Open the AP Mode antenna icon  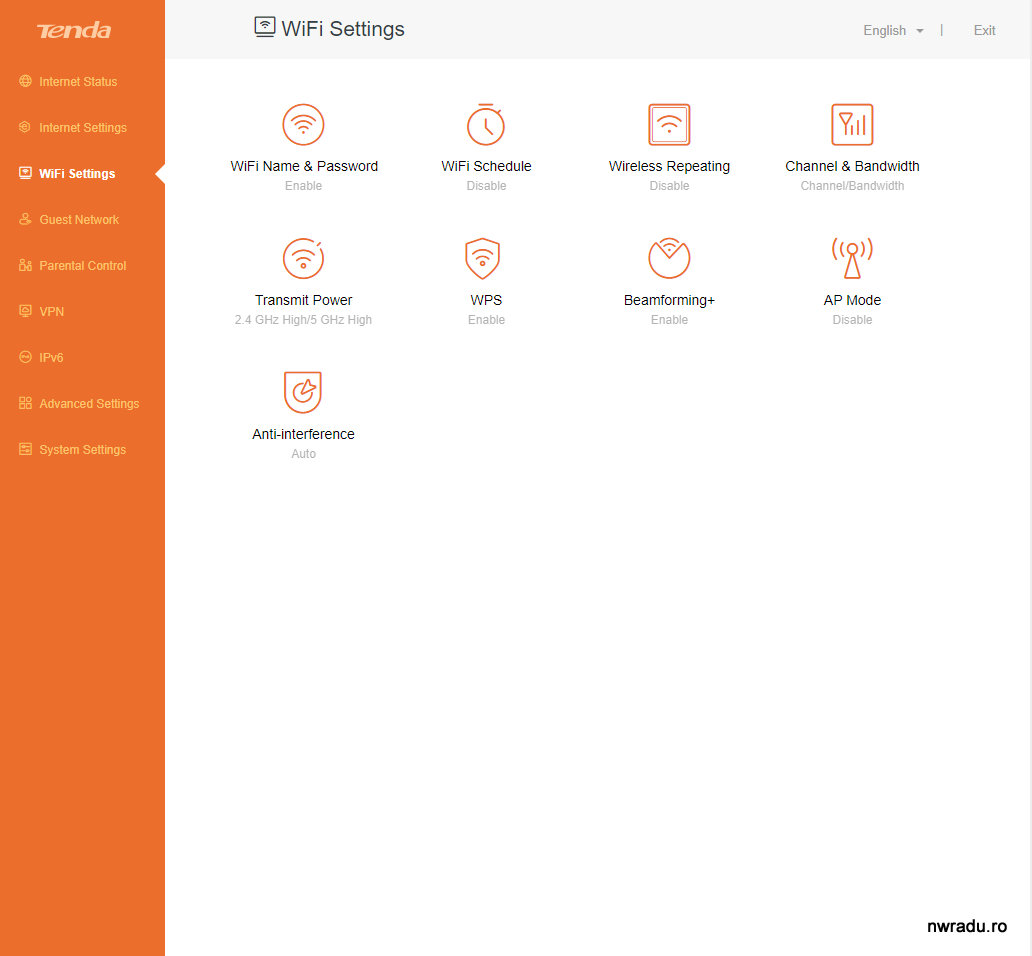[852, 259]
